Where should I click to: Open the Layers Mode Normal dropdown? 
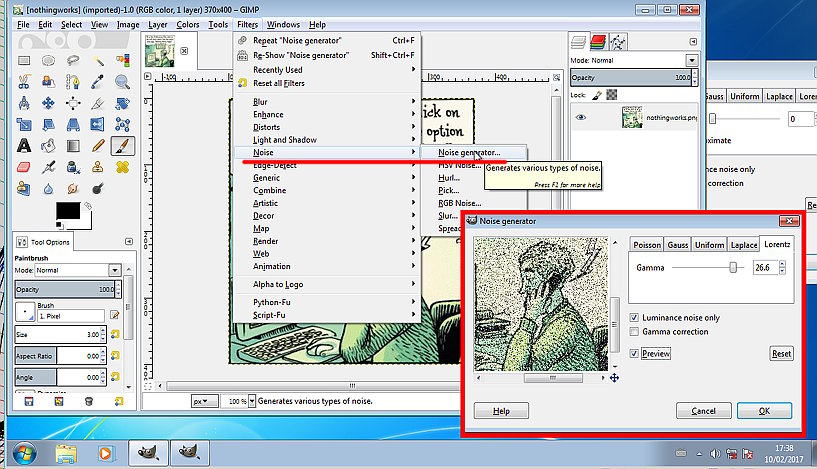point(691,60)
